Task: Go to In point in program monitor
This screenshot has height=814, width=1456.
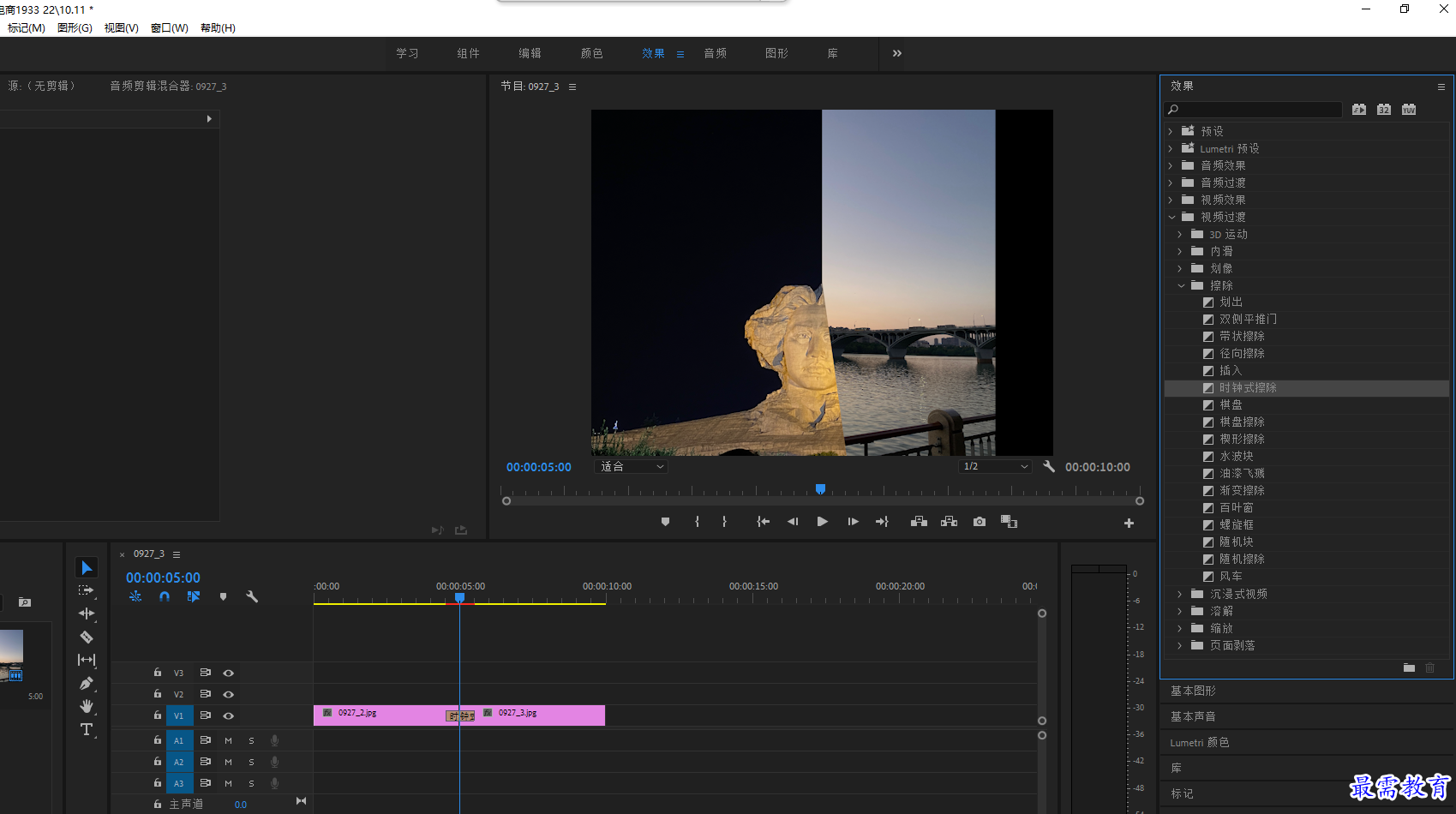Action: click(763, 522)
